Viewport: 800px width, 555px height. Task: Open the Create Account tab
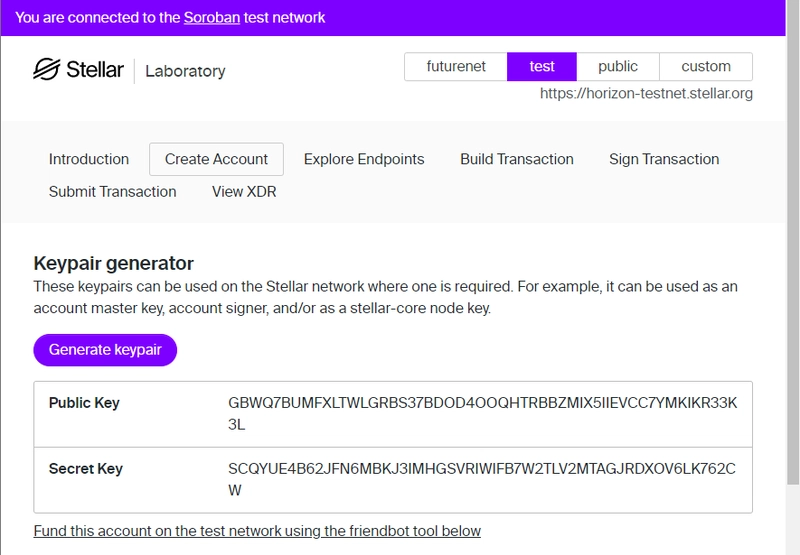[216, 159]
